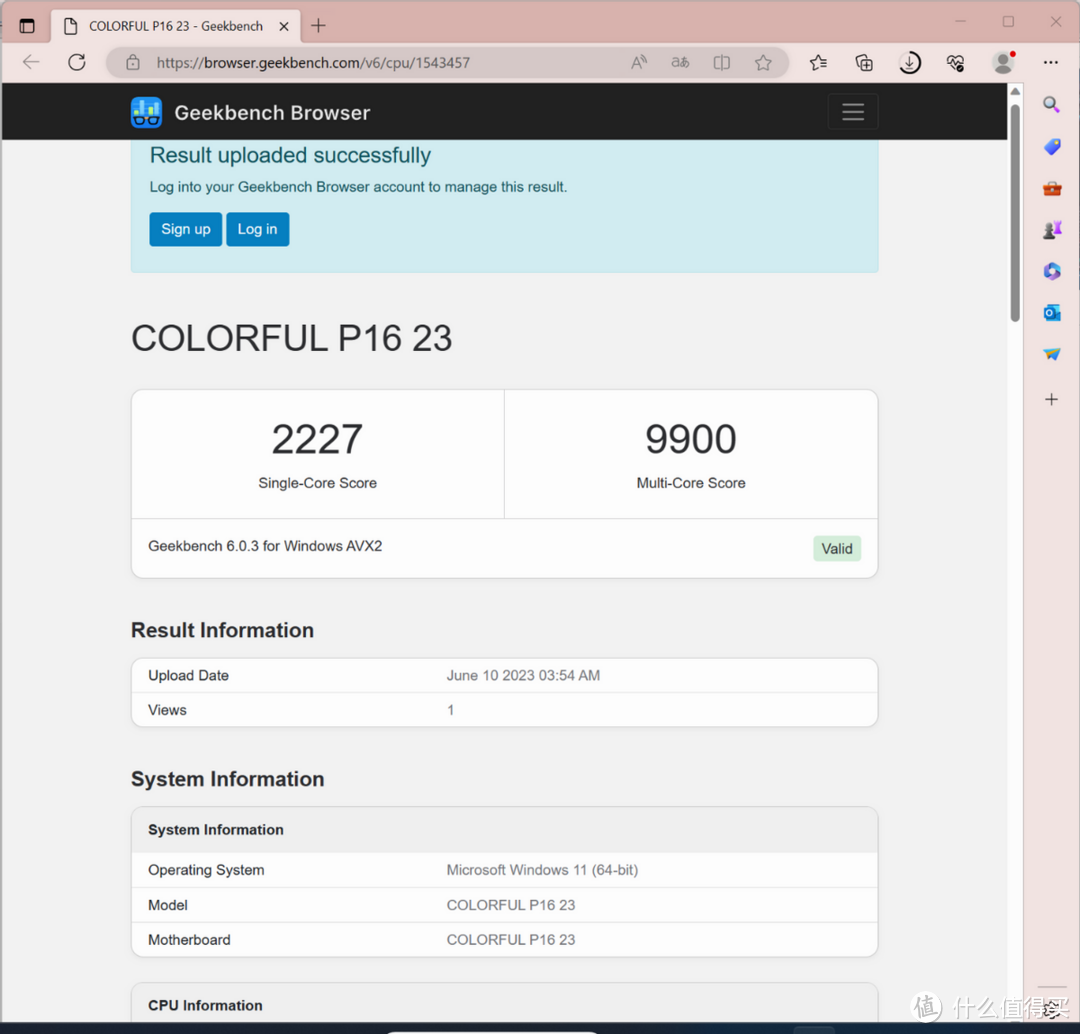Select the COLORFUL P16 23 tab

[176, 26]
